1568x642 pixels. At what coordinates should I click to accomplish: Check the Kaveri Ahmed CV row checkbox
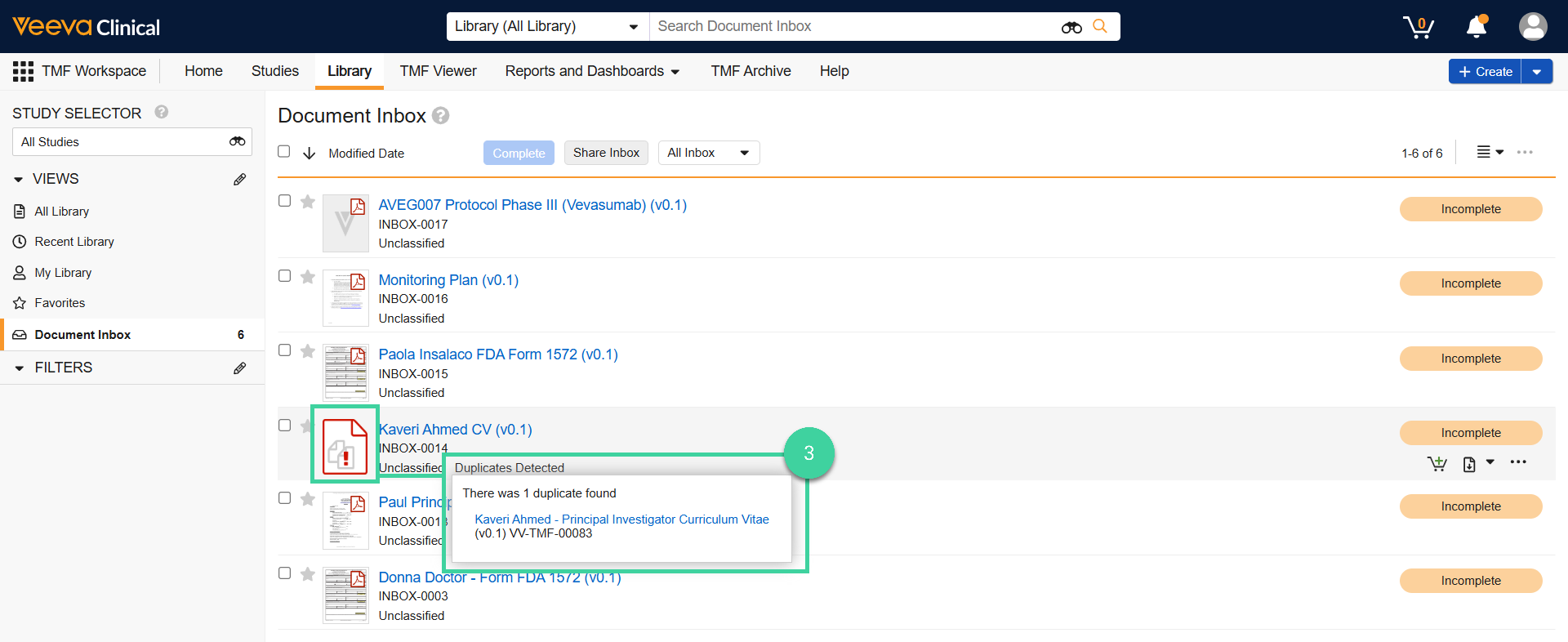point(284,425)
